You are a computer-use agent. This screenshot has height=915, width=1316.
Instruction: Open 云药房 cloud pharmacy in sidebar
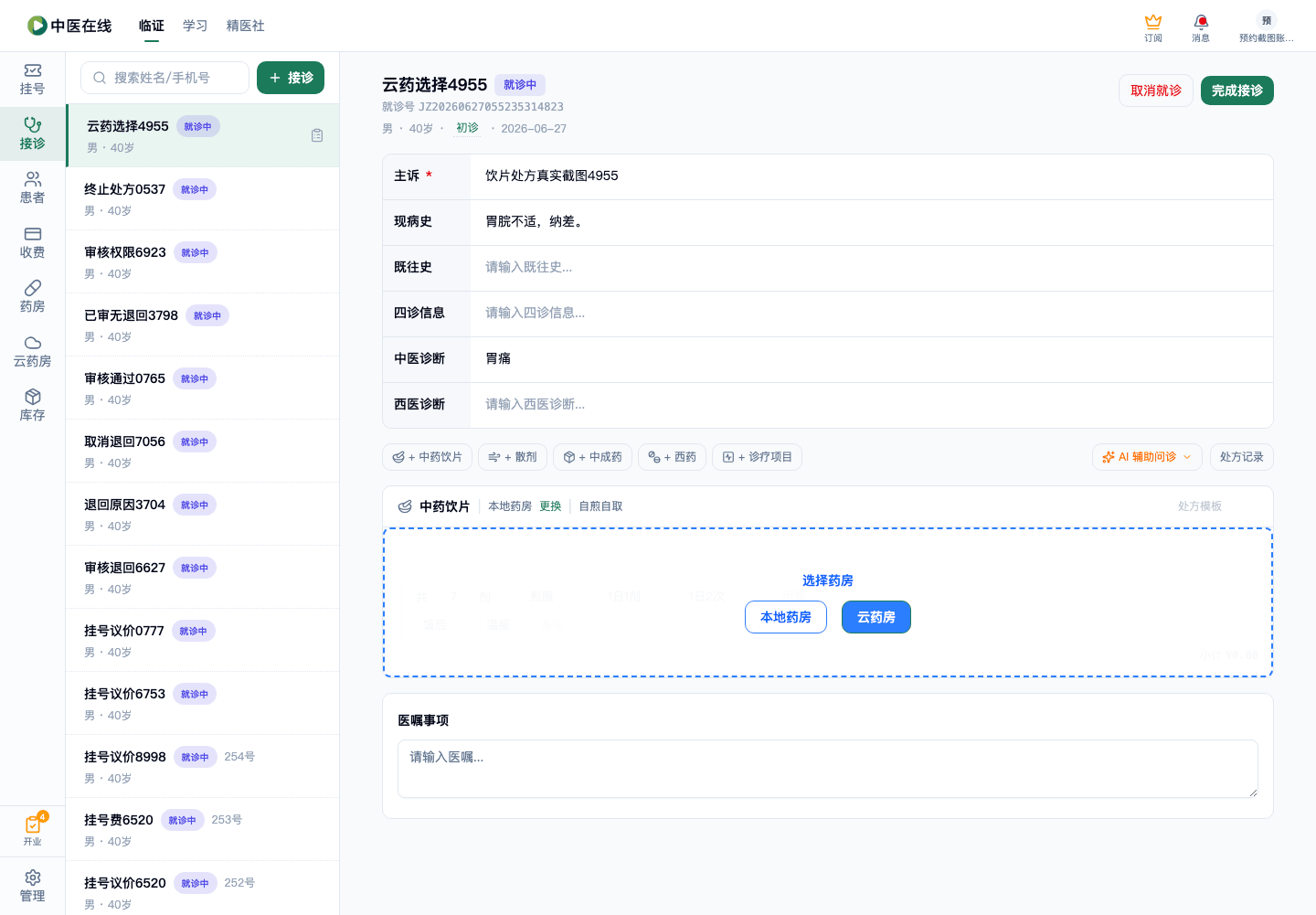[32, 352]
